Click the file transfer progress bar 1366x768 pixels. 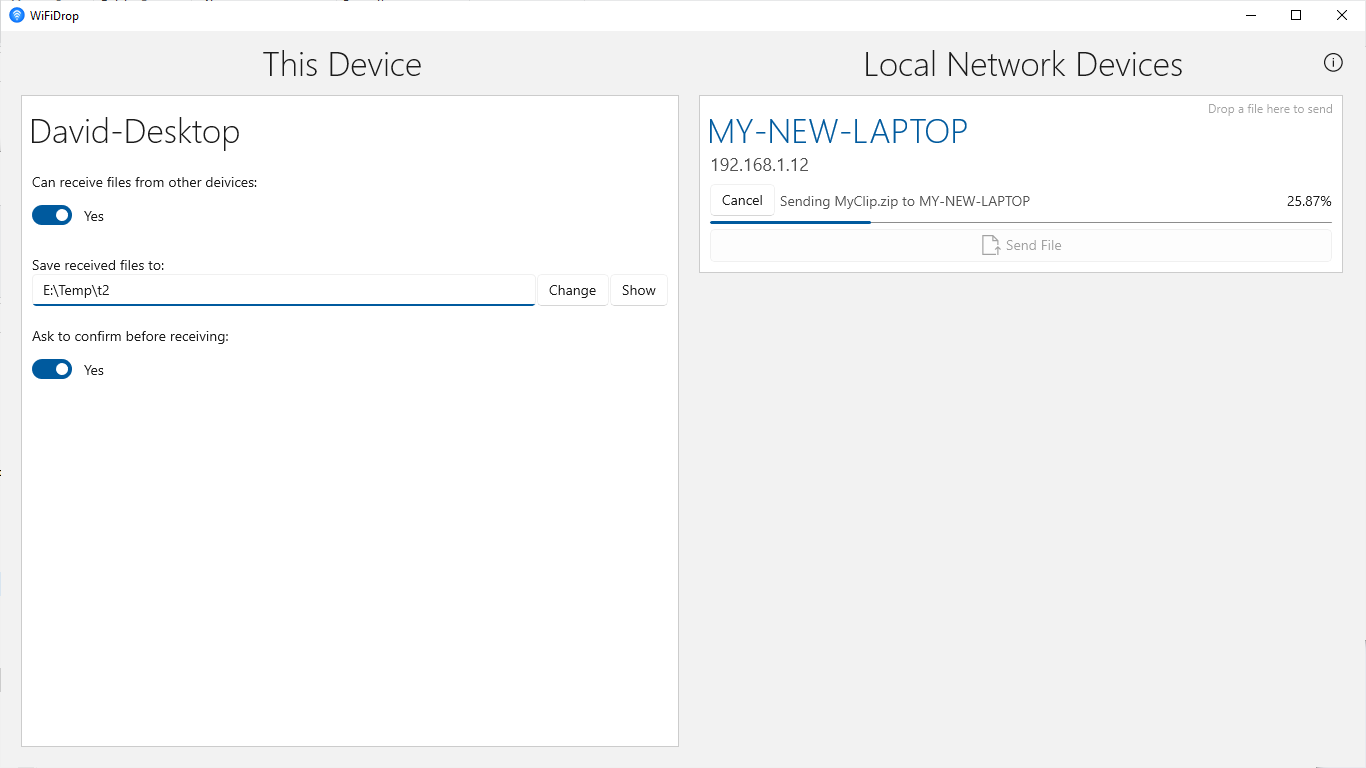click(x=1020, y=222)
